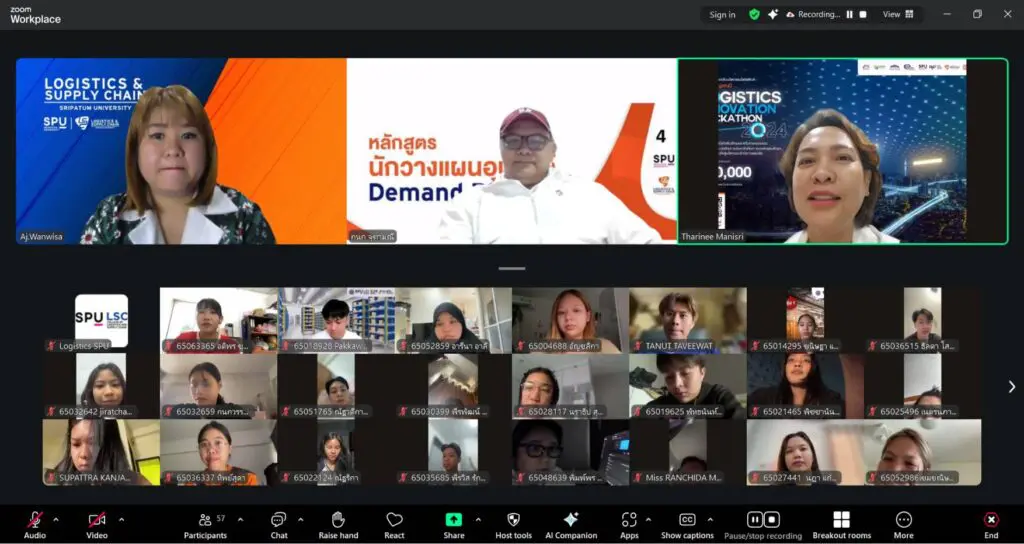
Task: Expand video options arrow next to Video
Action: tap(121, 520)
